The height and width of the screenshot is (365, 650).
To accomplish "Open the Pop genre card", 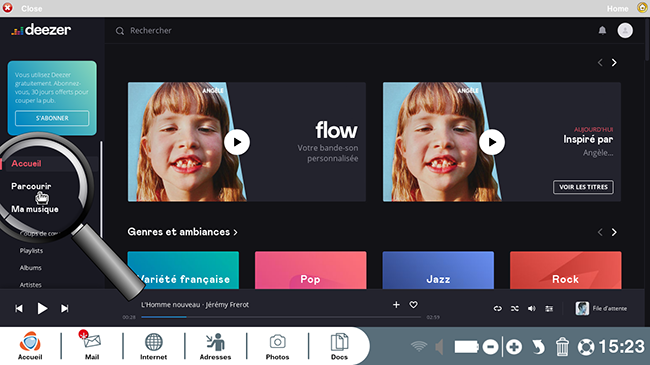I will [x=310, y=270].
